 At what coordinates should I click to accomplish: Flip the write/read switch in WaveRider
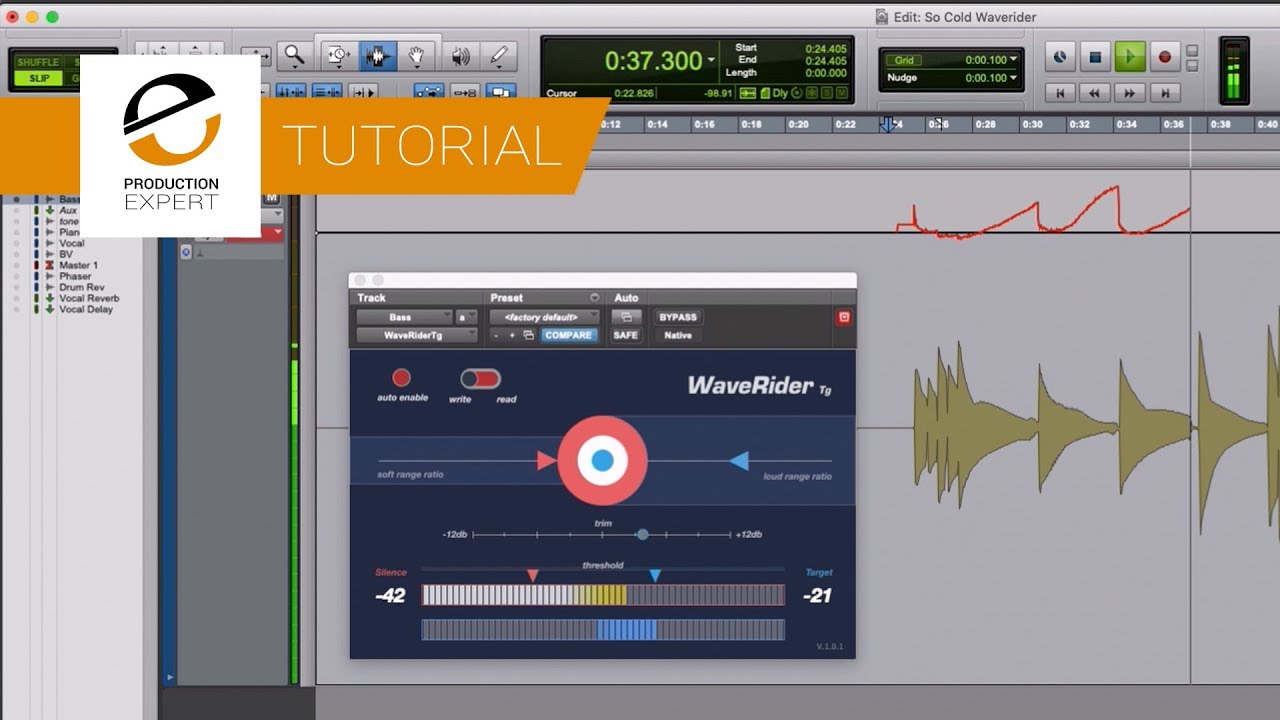[x=480, y=379]
